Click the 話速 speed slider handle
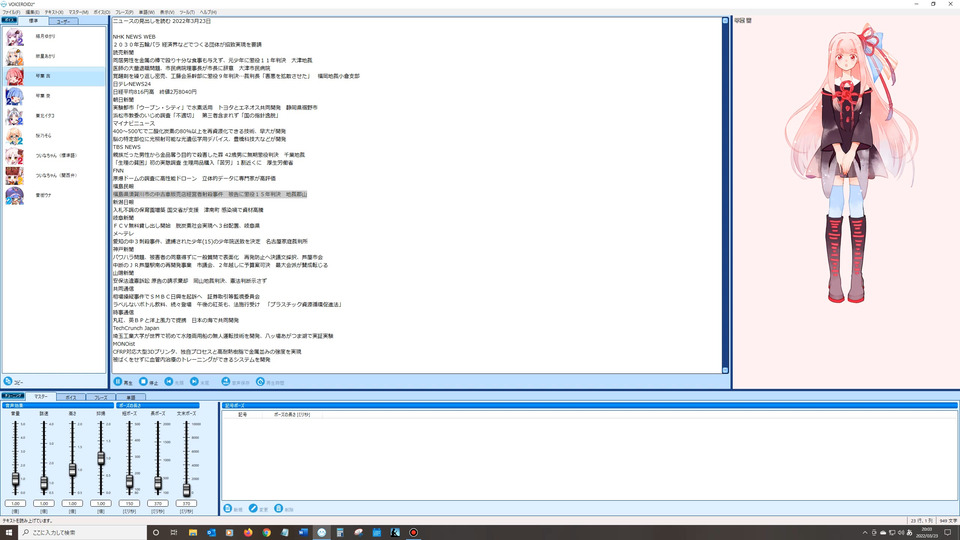 (x=44, y=483)
